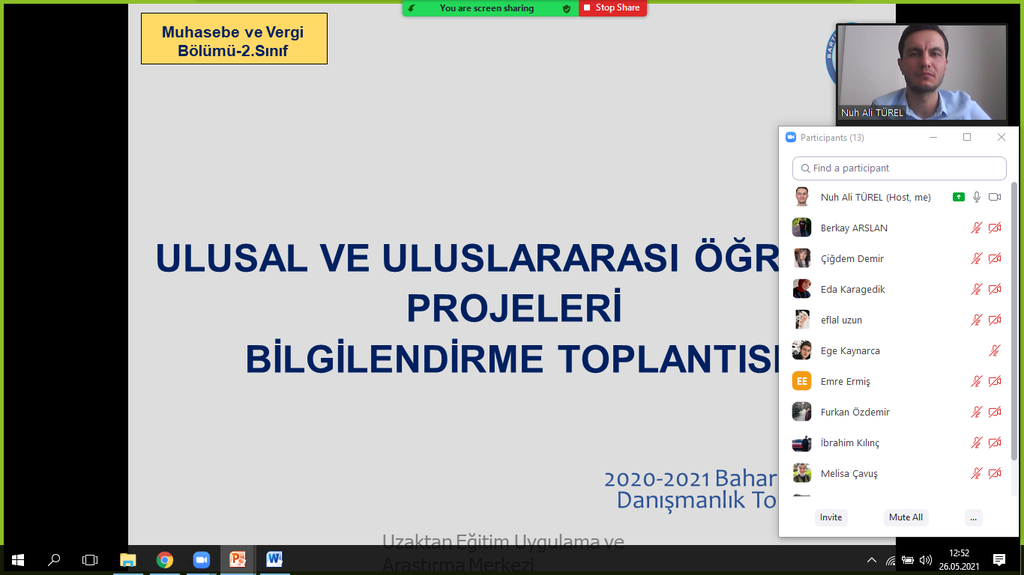Click Nuh Ali TÜREL's video thumbnail

coord(921,73)
